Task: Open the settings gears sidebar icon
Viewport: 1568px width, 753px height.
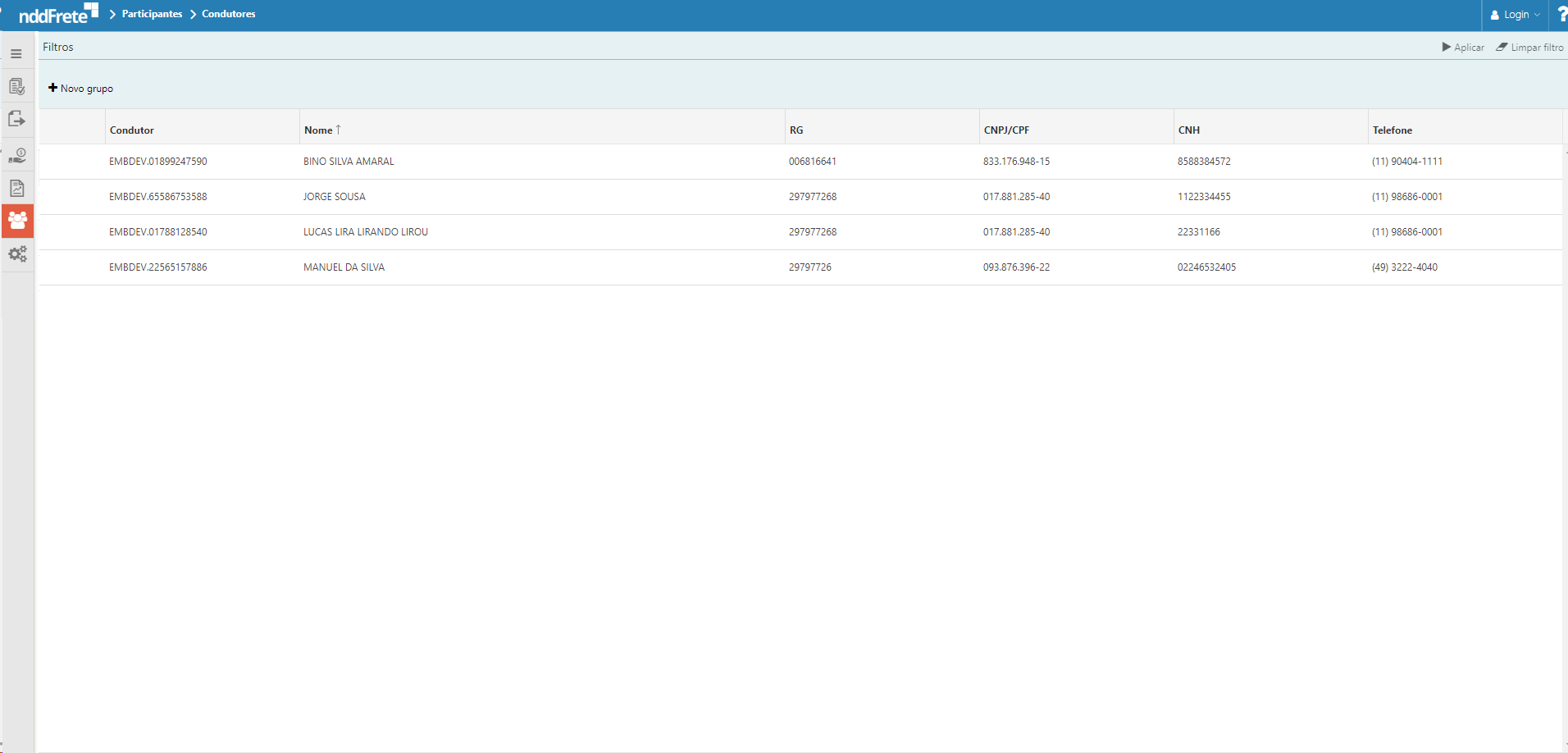Action: point(17,254)
